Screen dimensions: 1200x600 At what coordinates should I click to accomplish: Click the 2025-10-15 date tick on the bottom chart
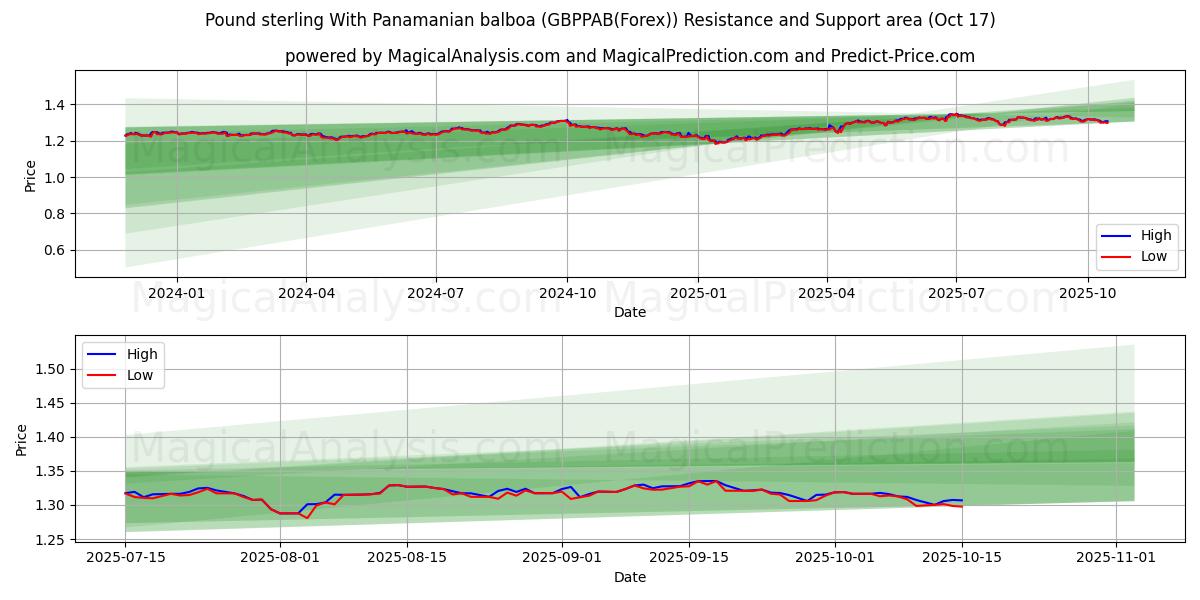point(962,557)
